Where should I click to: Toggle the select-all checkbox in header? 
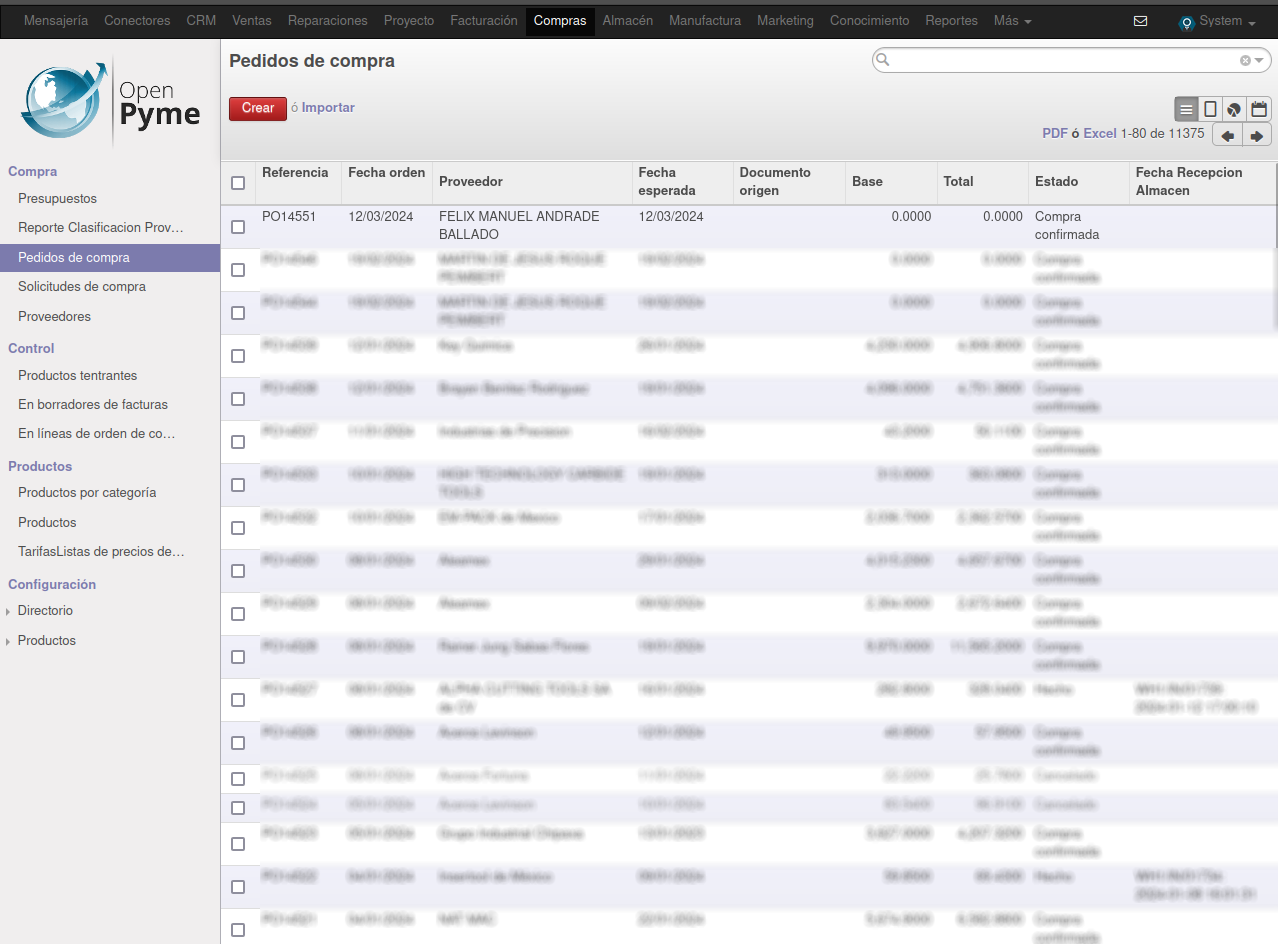tap(238, 183)
